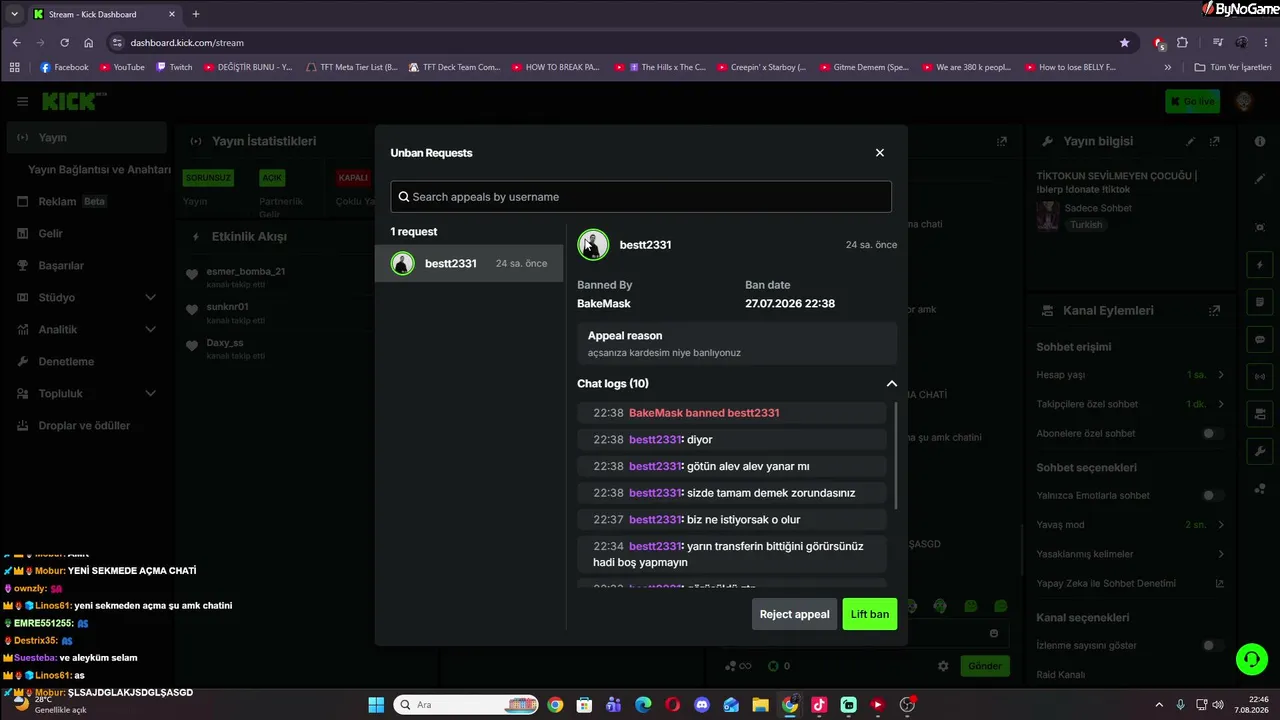Open Takipçilere özel sohbet duration chevron
This screenshot has width=1280, height=720.
[1221, 404]
